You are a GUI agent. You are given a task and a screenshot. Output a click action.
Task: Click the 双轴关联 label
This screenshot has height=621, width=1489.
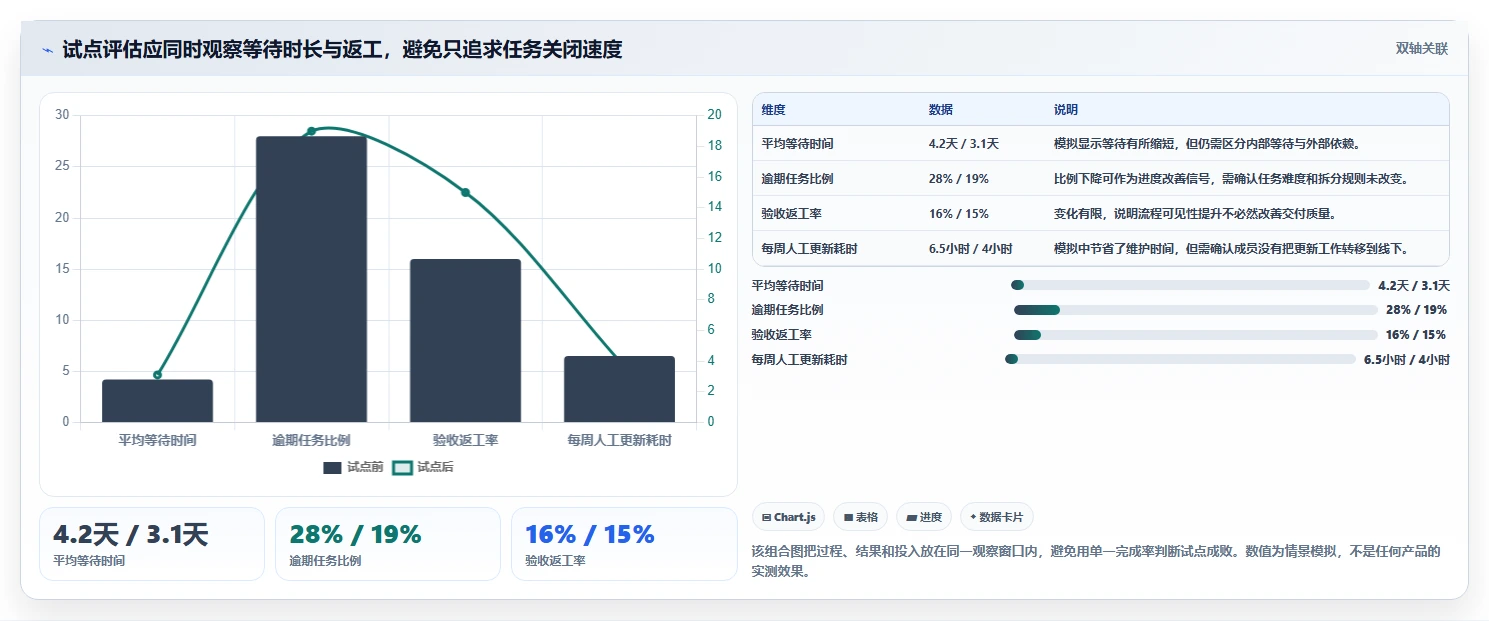pos(1421,49)
